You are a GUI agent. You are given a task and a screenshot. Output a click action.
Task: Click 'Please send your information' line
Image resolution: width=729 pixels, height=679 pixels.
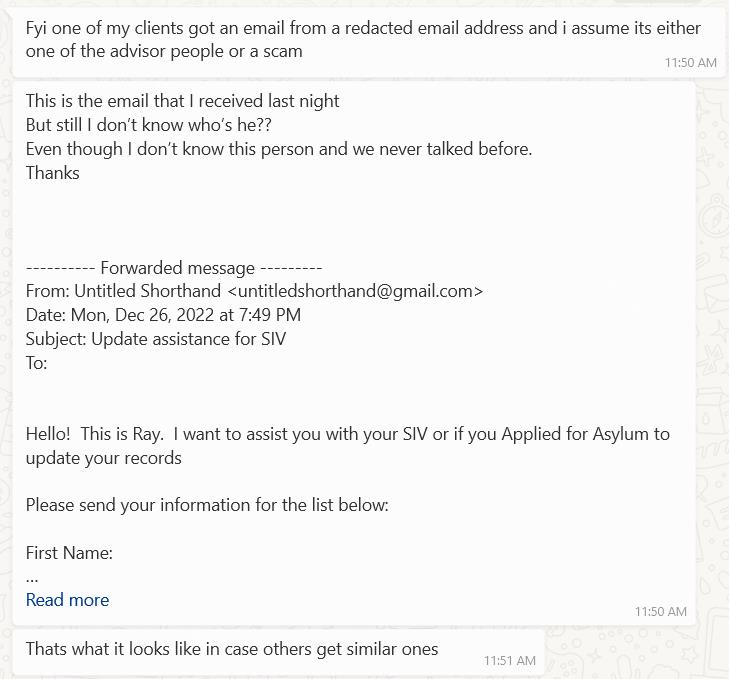pos(207,505)
